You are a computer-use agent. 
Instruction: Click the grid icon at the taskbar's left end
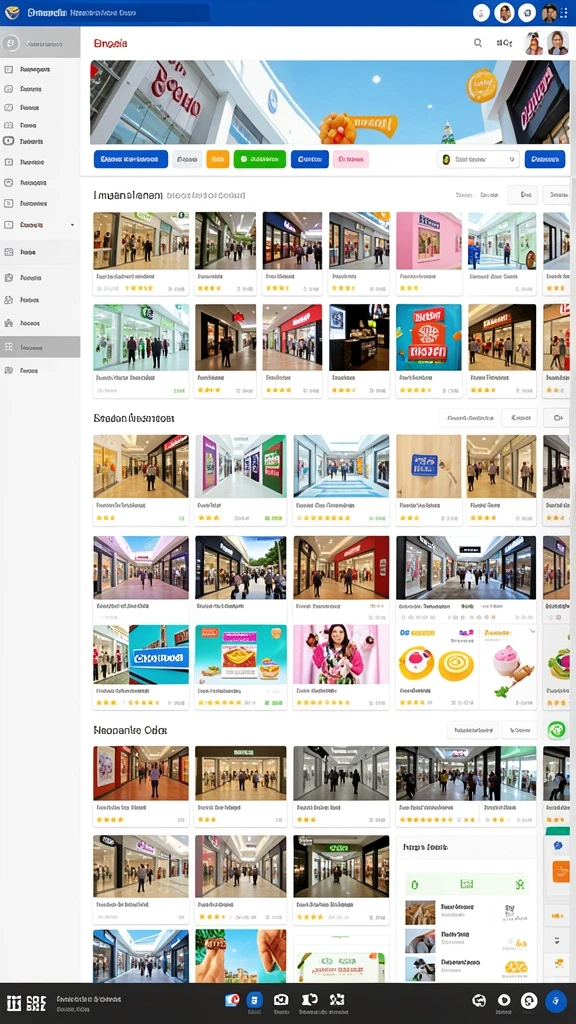13,1002
